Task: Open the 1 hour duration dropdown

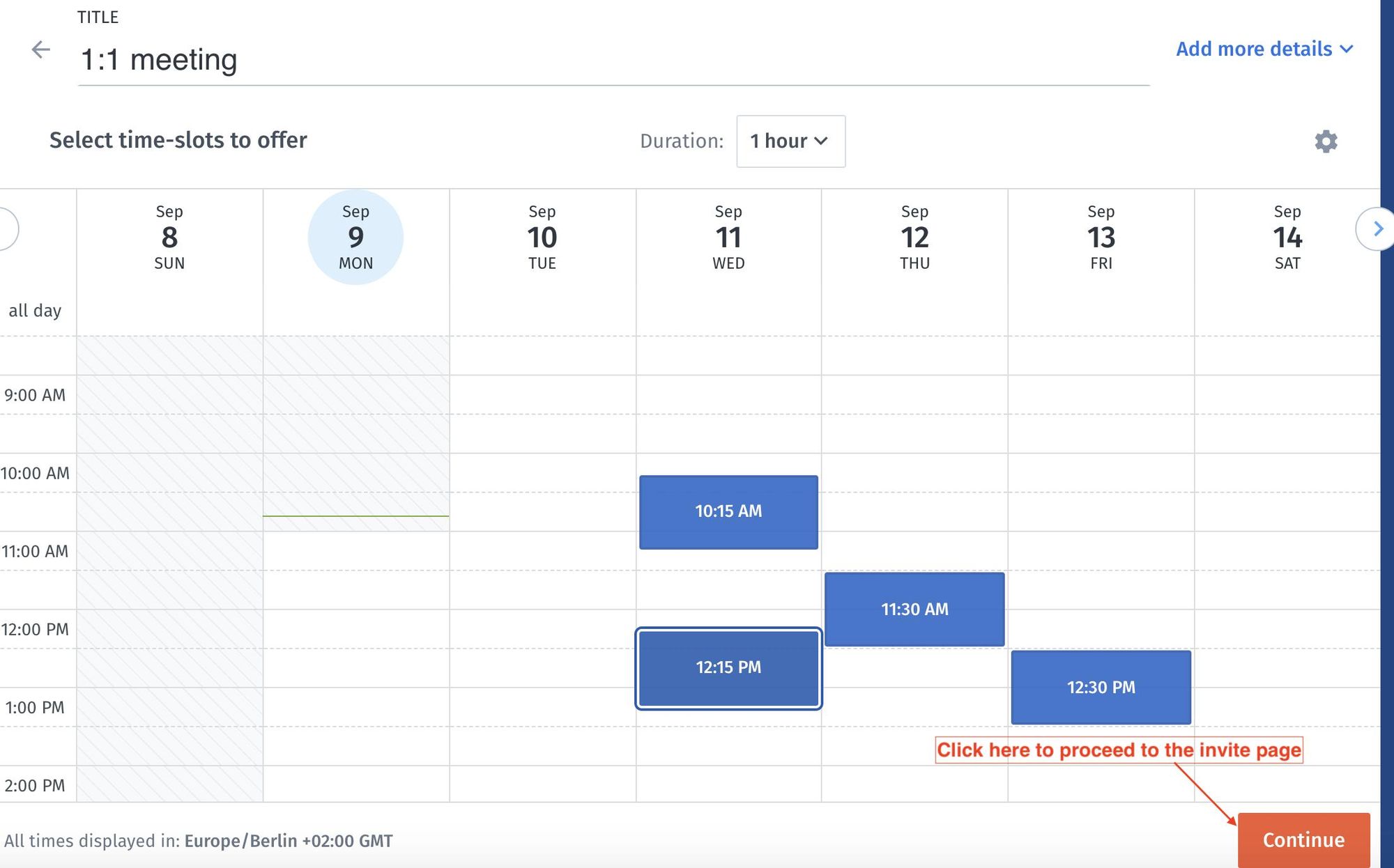Action: click(x=790, y=141)
